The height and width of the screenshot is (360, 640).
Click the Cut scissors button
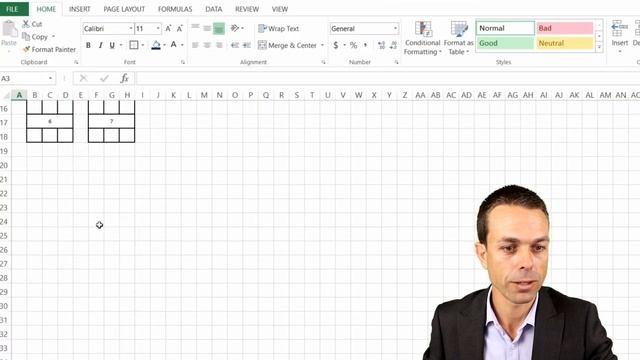pos(32,24)
